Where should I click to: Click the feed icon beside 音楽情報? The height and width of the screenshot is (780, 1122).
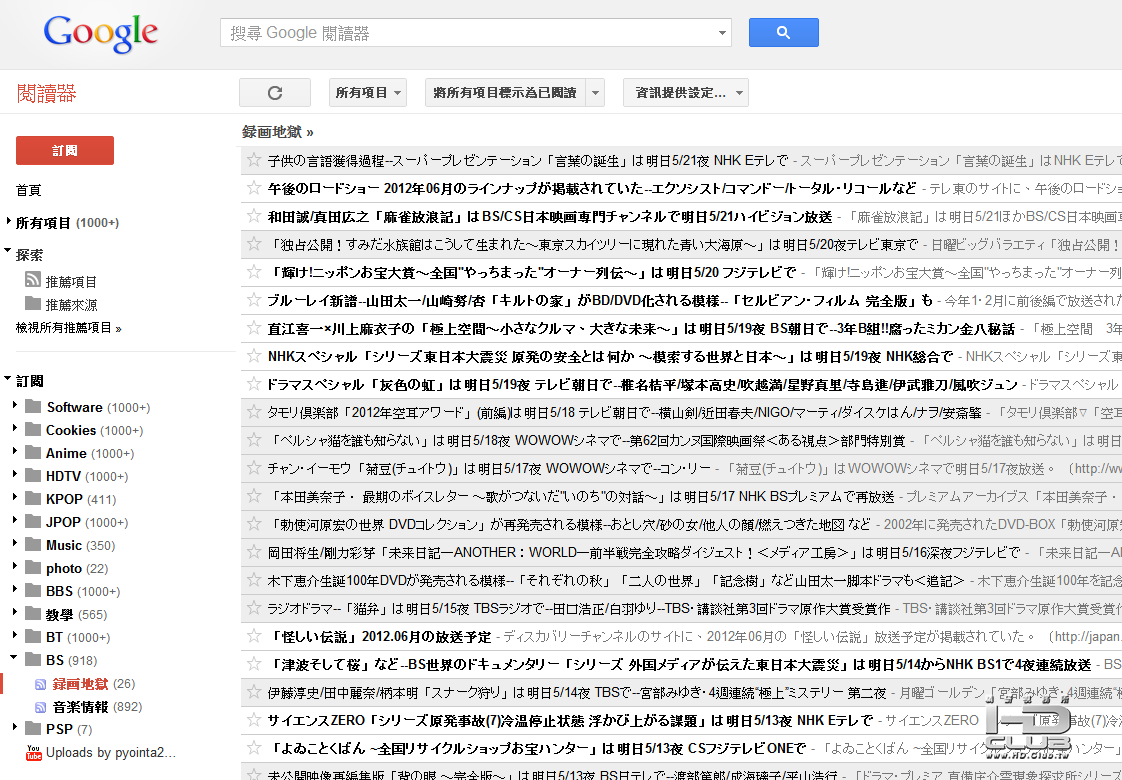point(41,708)
